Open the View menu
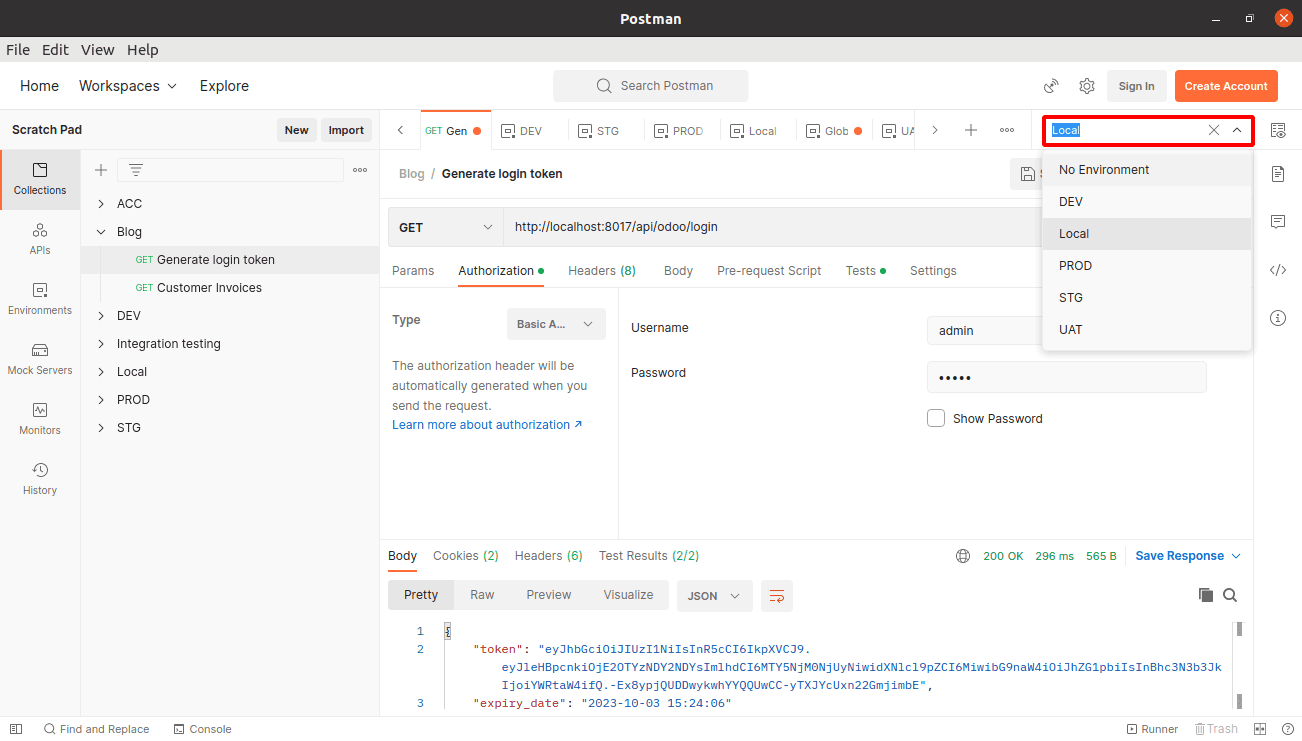The width and height of the screenshot is (1302, 741). [98, 50]
